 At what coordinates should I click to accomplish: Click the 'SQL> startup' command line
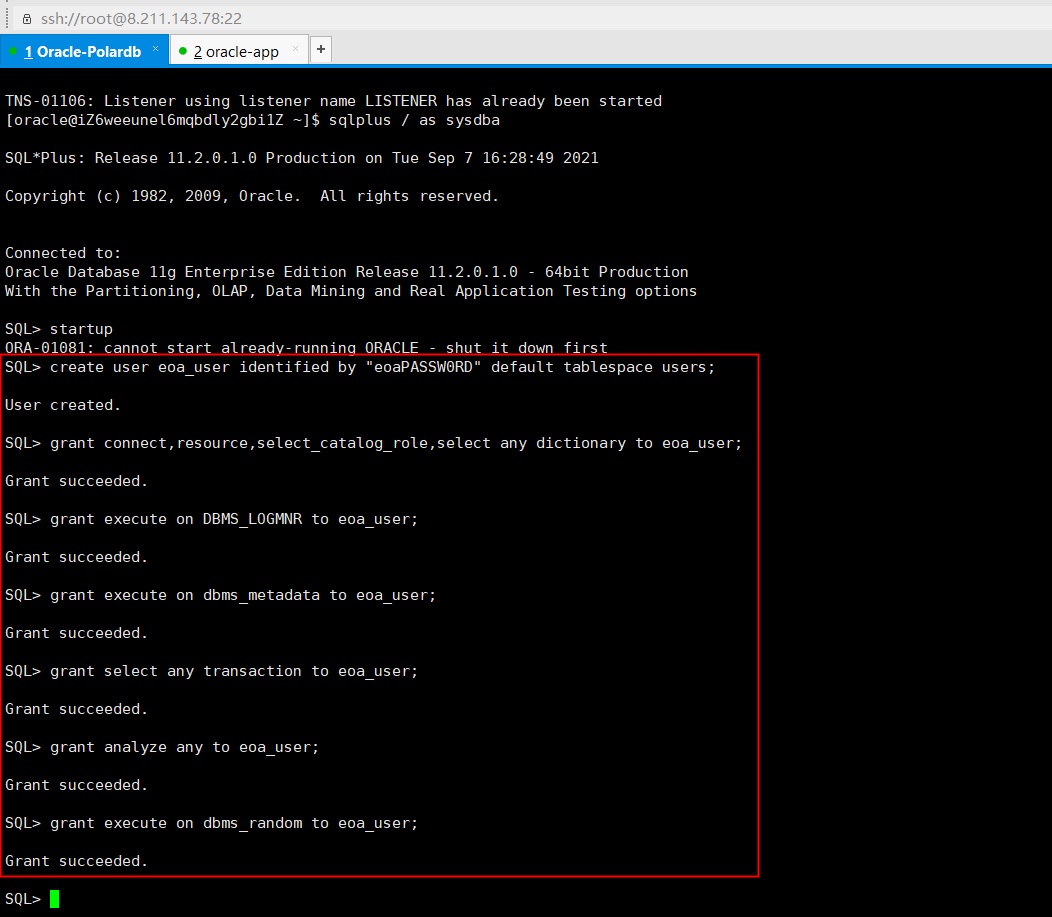(x=59, y=329)
